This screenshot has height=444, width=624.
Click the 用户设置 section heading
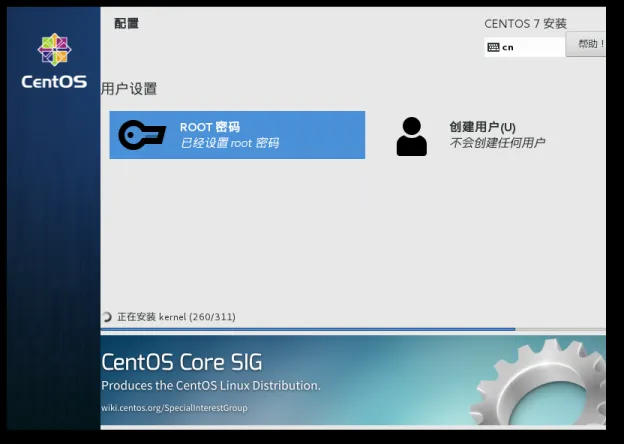pos(129,88)
